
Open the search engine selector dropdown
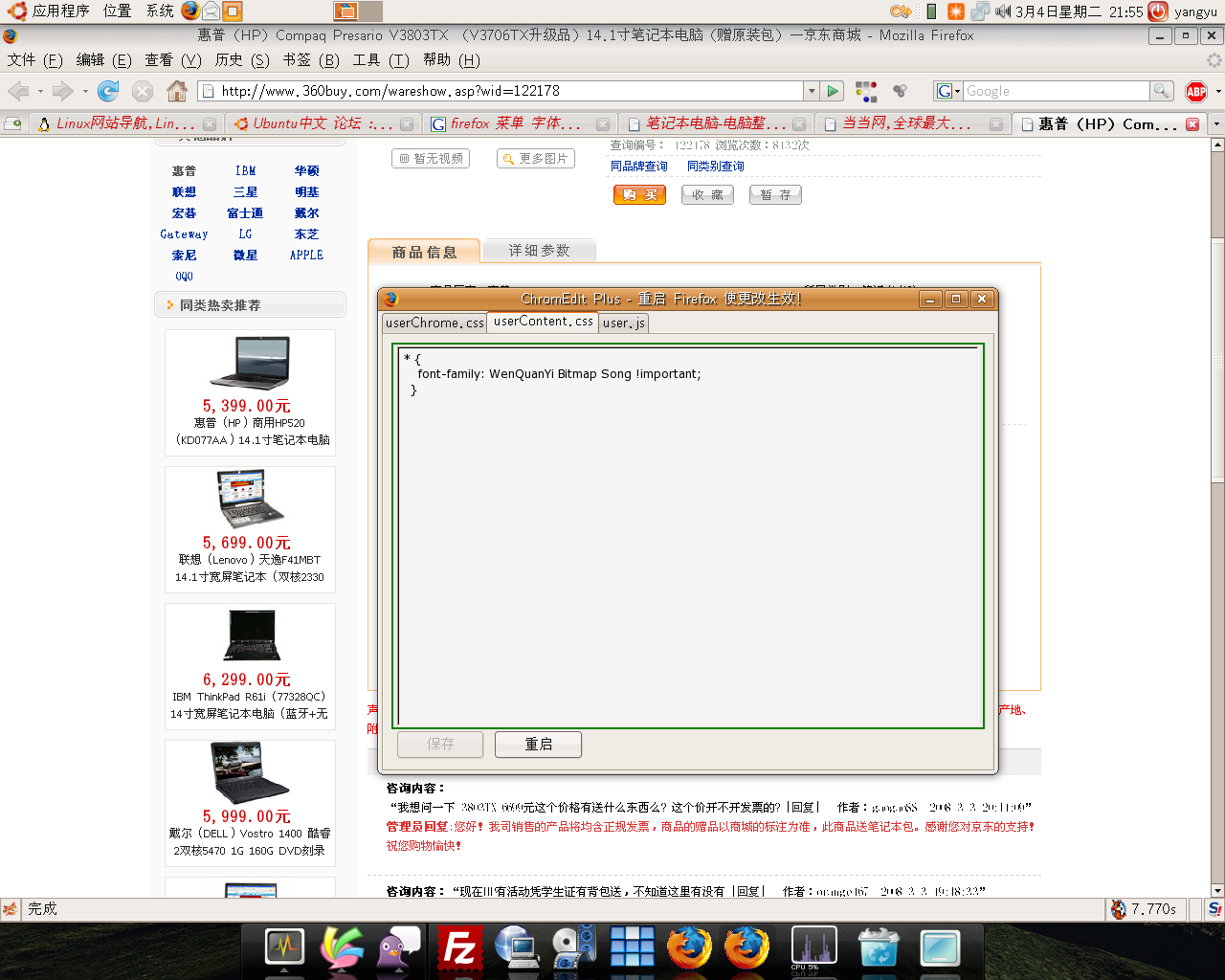pos(947,91)
